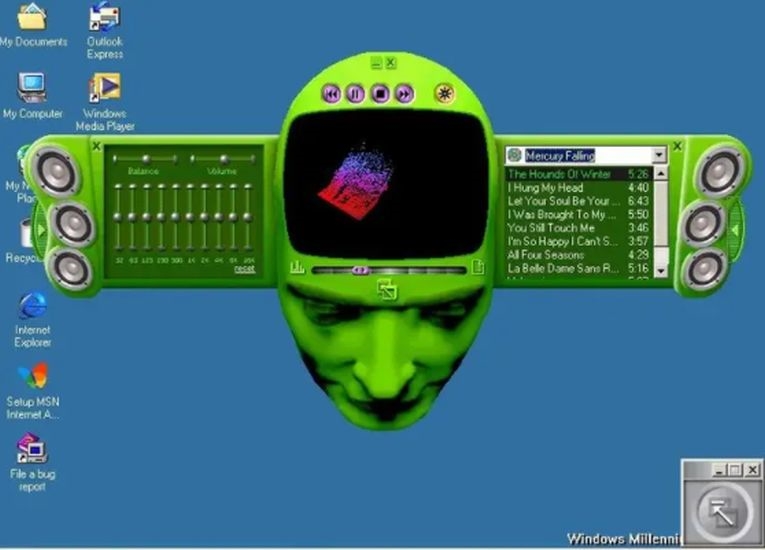Click the playlist scrollbar down arrow
Image resolution: width=765 pixels, height=550 pixels.
coord(661,270)
